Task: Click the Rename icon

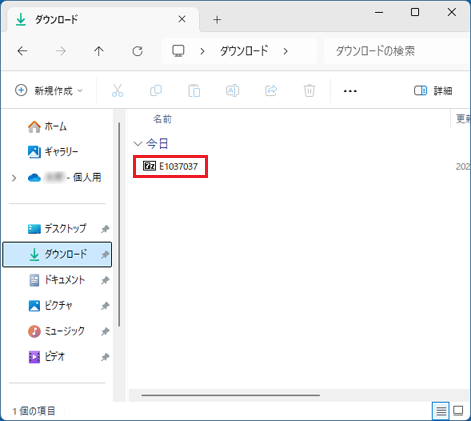Action: click(232, 90)
